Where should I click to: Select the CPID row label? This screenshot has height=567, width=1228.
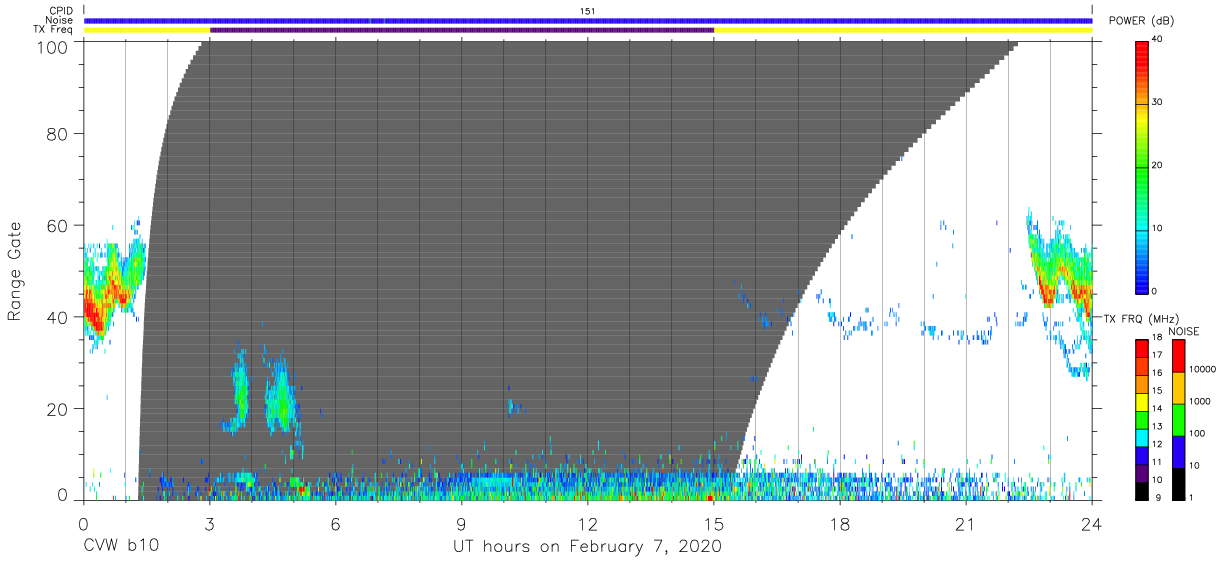point(61,10)
